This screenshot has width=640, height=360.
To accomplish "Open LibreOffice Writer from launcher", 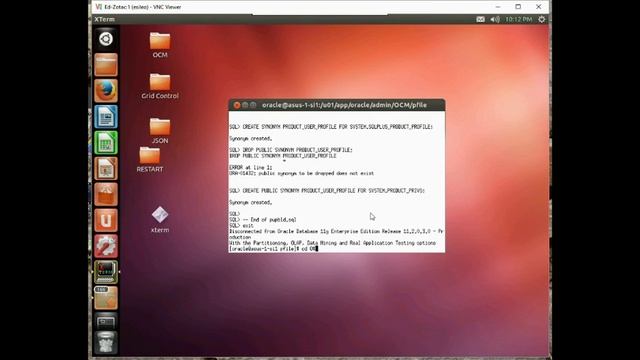I will pyautogui.click(x=106, y=117).
